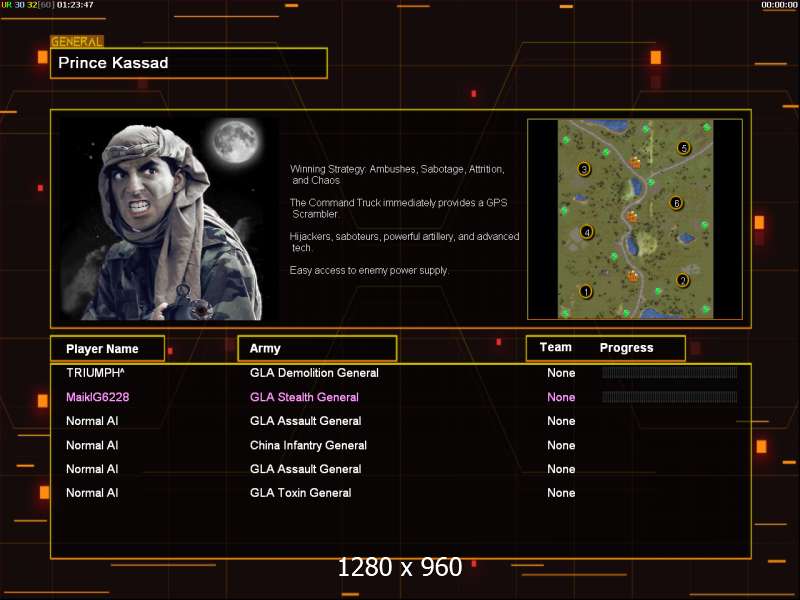Select start position 3 on the minimap

coord(584,169)
